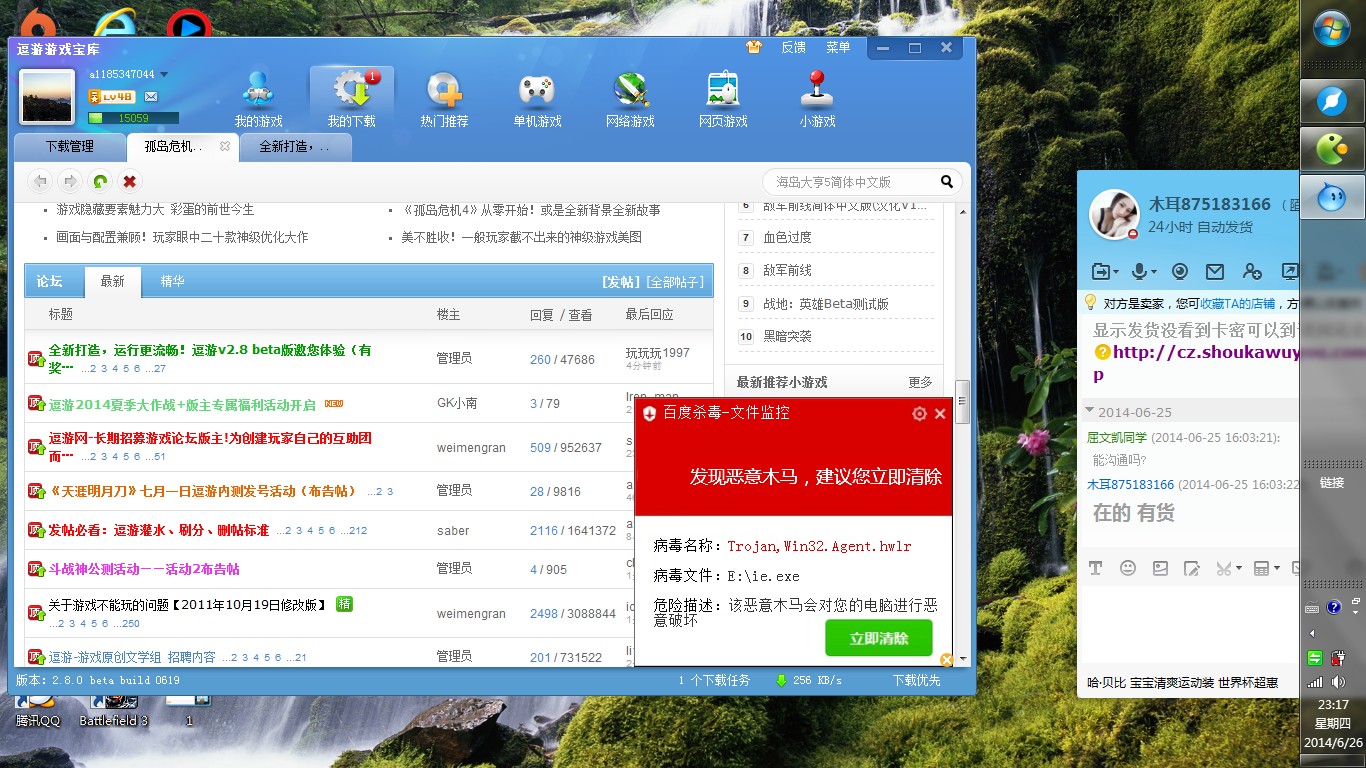Open Battlefield 3 desktop shortcut

(x=113, y=712)
